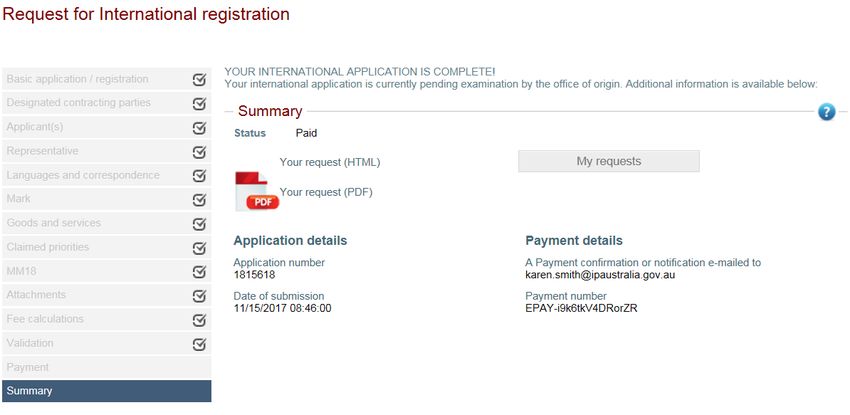Open Your request (HTML) link
This screenshot has width=850, height=415.
(x=330, y=163)
